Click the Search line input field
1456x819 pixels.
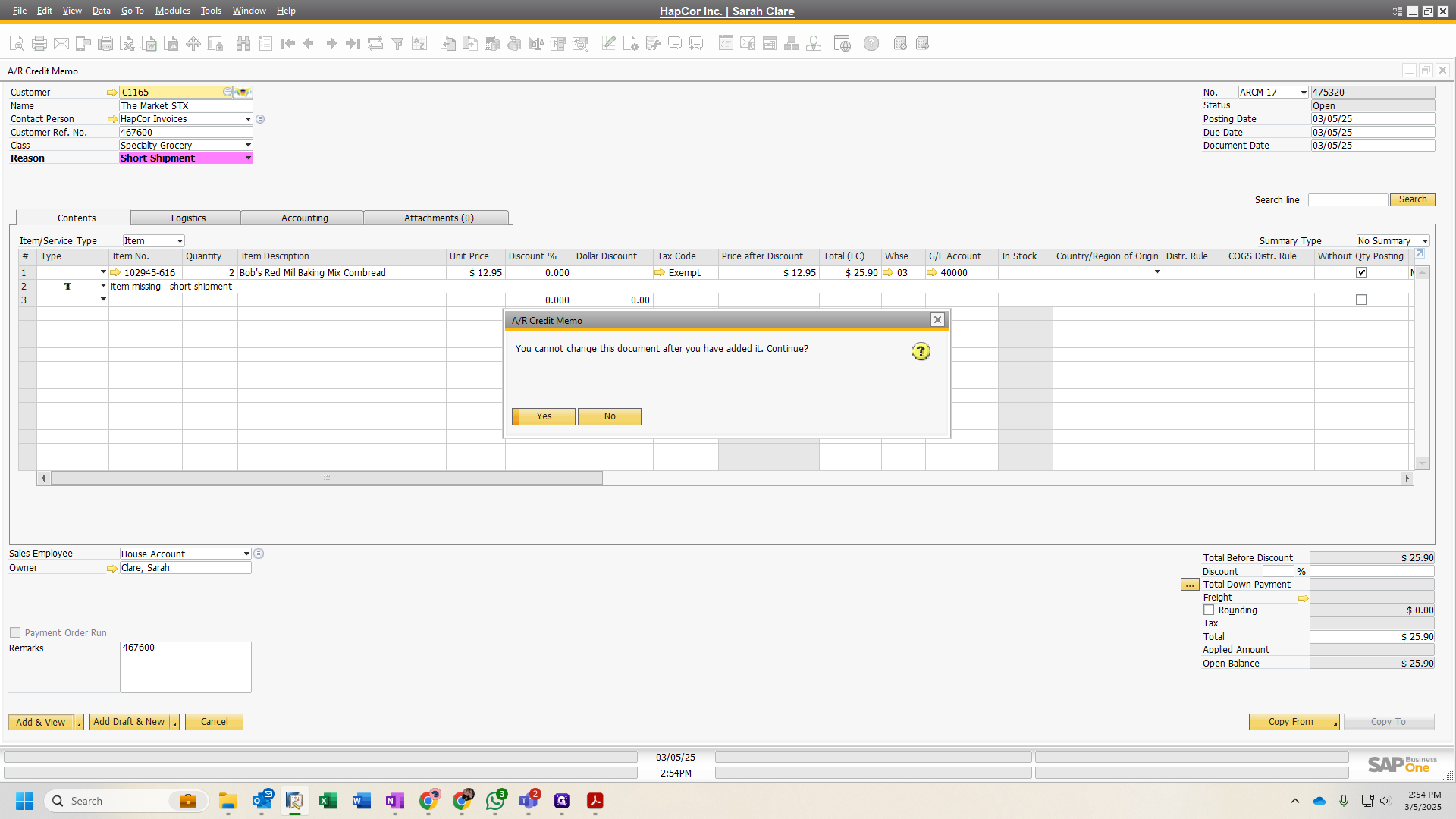(x=1348, y=200)
